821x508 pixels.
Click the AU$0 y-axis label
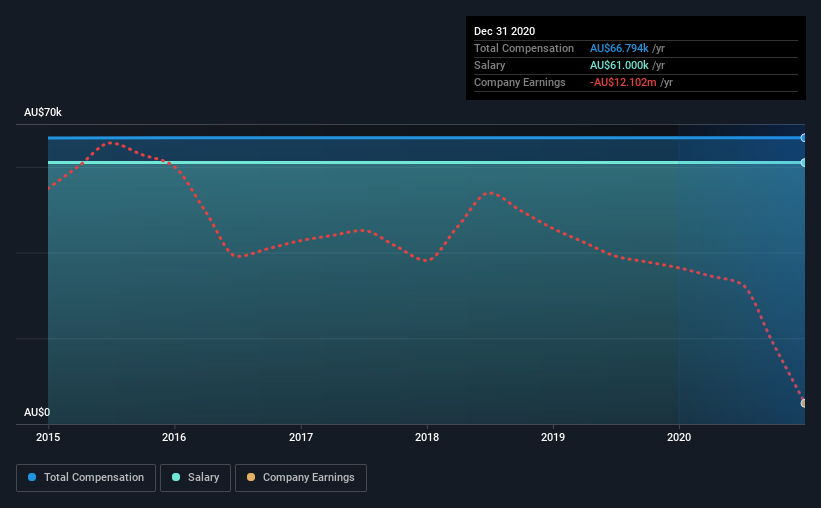37,413
